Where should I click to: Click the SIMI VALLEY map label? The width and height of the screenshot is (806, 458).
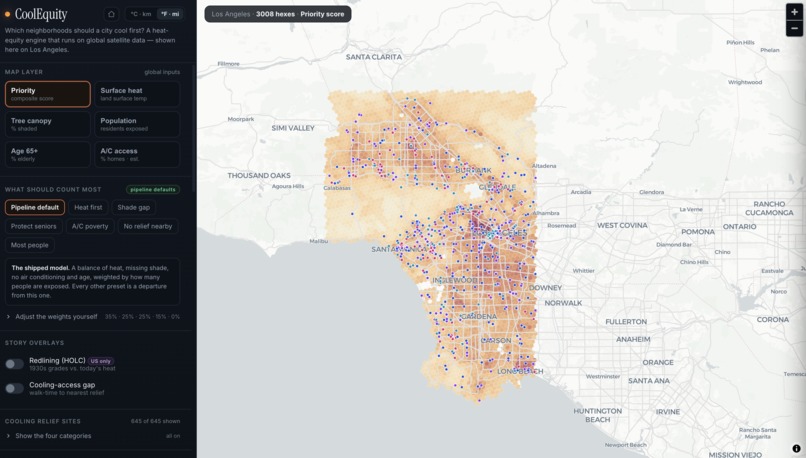[x=293, y=128]
